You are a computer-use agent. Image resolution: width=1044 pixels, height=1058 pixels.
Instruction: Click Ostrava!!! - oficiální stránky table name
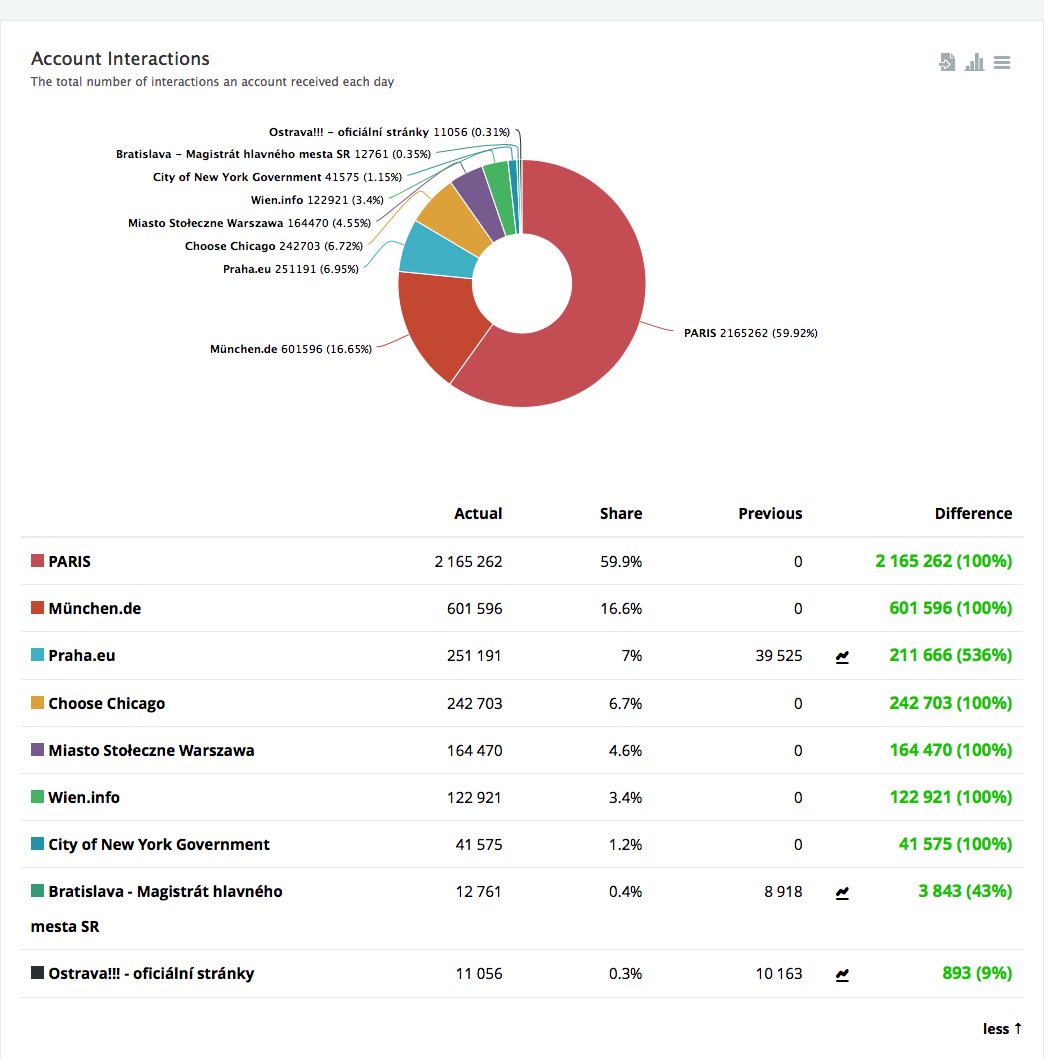pyautogui.click(x=151, y=974)
